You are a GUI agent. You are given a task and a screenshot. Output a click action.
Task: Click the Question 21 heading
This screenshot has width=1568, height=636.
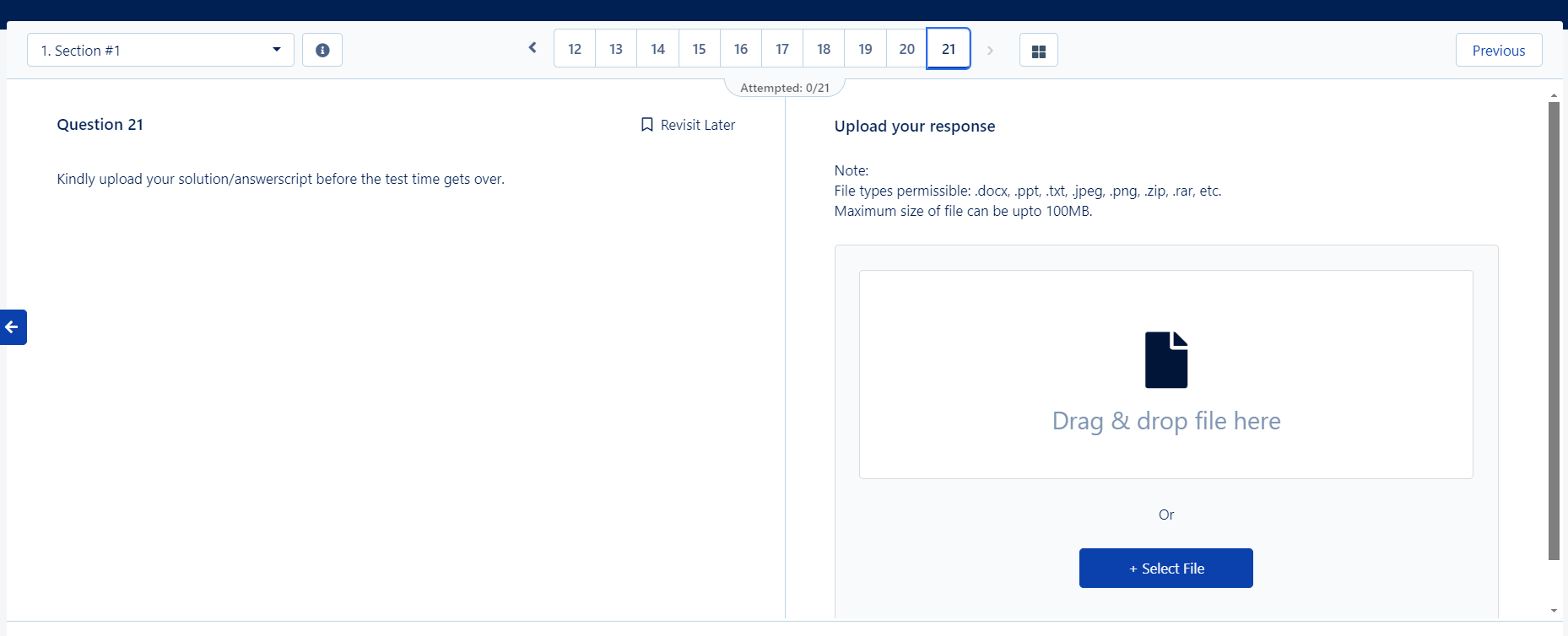100,124
